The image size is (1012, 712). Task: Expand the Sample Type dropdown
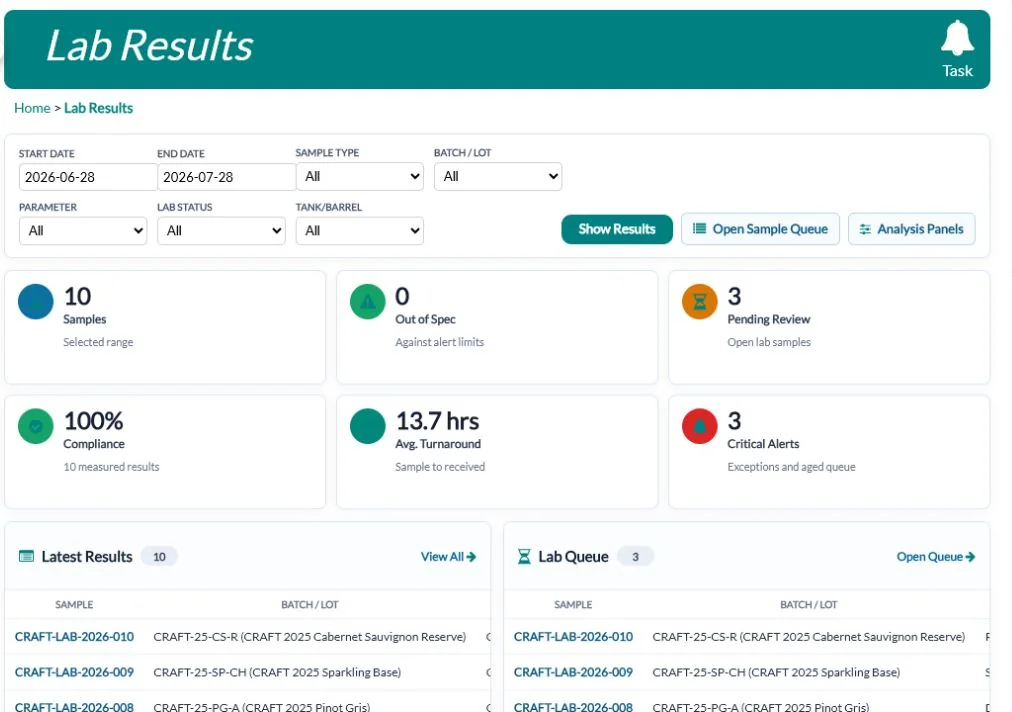(359, 176)
